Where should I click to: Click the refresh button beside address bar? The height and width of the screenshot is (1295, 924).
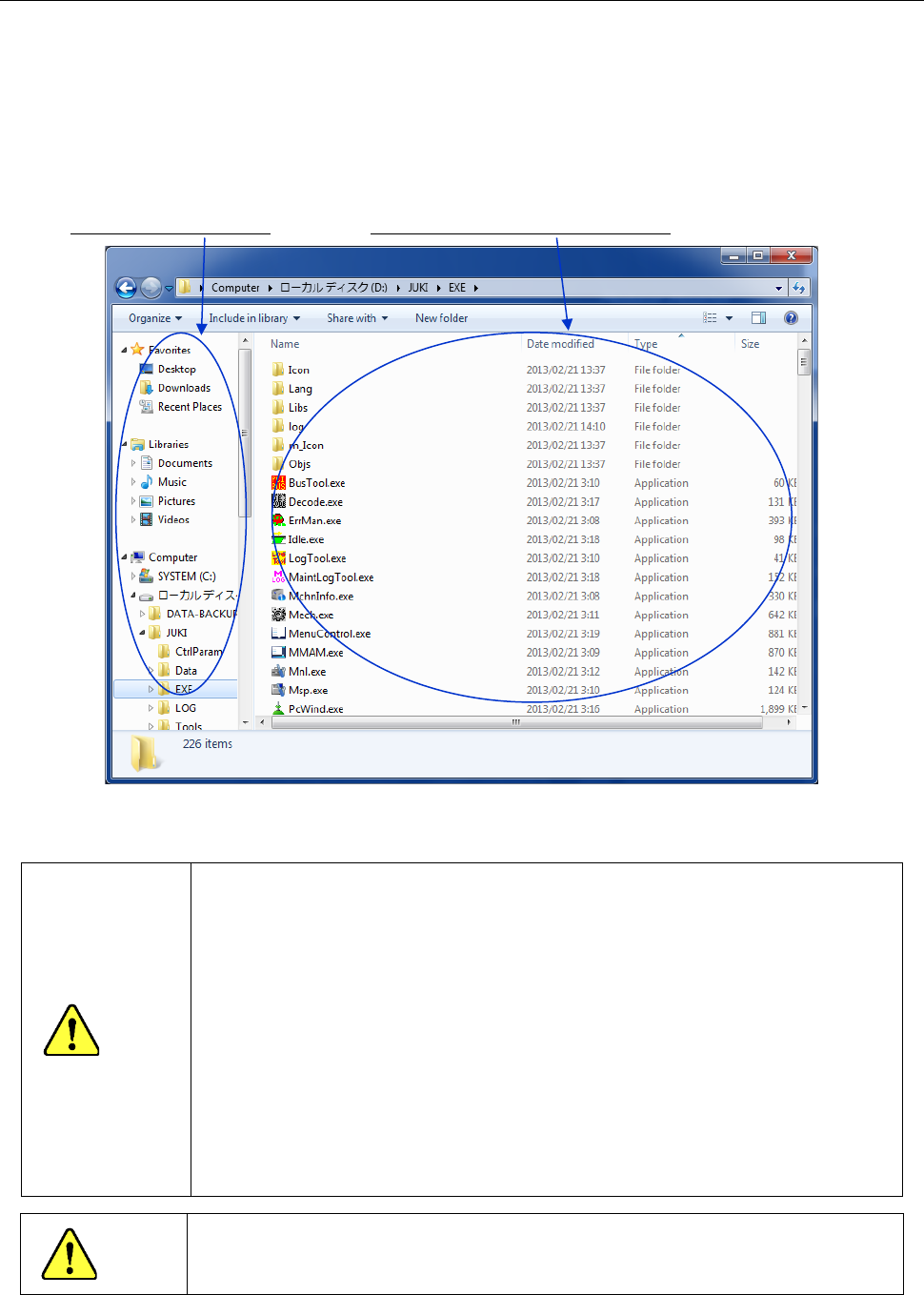click(x=799, y=287)
